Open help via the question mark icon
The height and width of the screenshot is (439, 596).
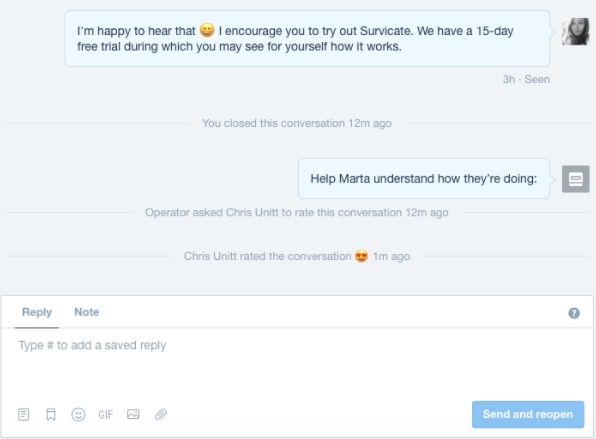[x=574, y=313]
